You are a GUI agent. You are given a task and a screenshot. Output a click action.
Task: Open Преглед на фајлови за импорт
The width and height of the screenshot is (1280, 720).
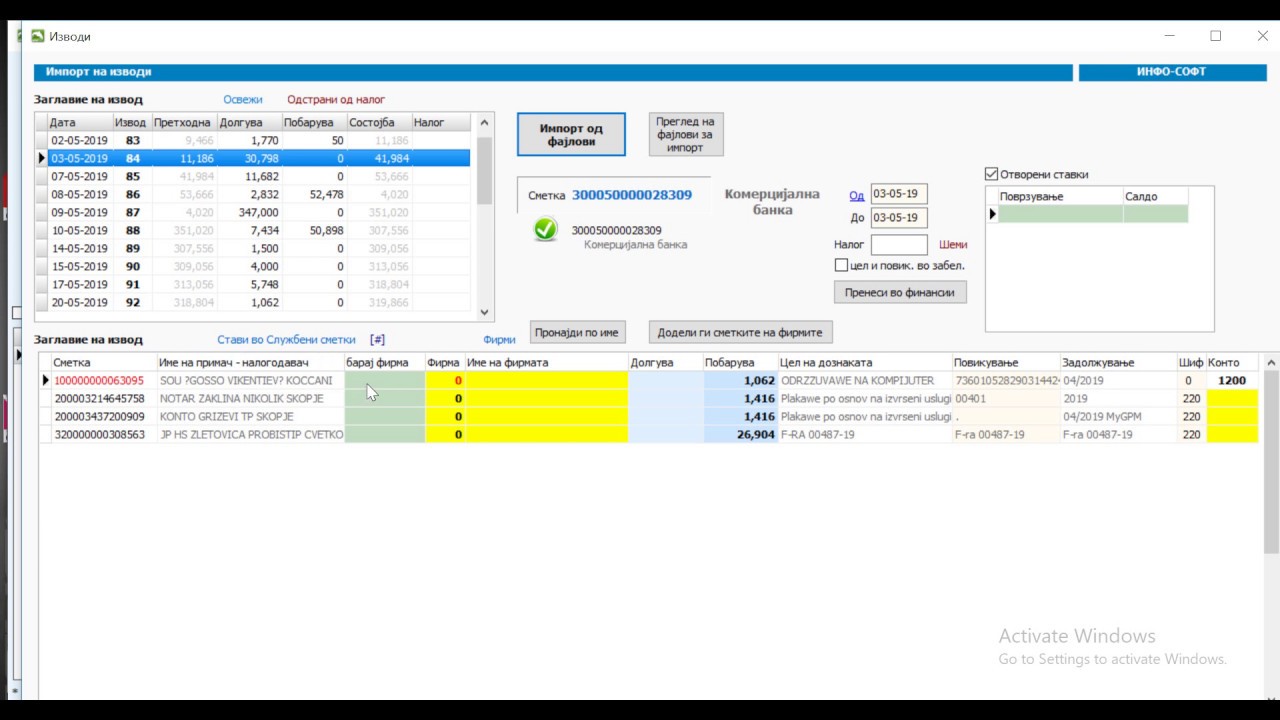point(685,134)
